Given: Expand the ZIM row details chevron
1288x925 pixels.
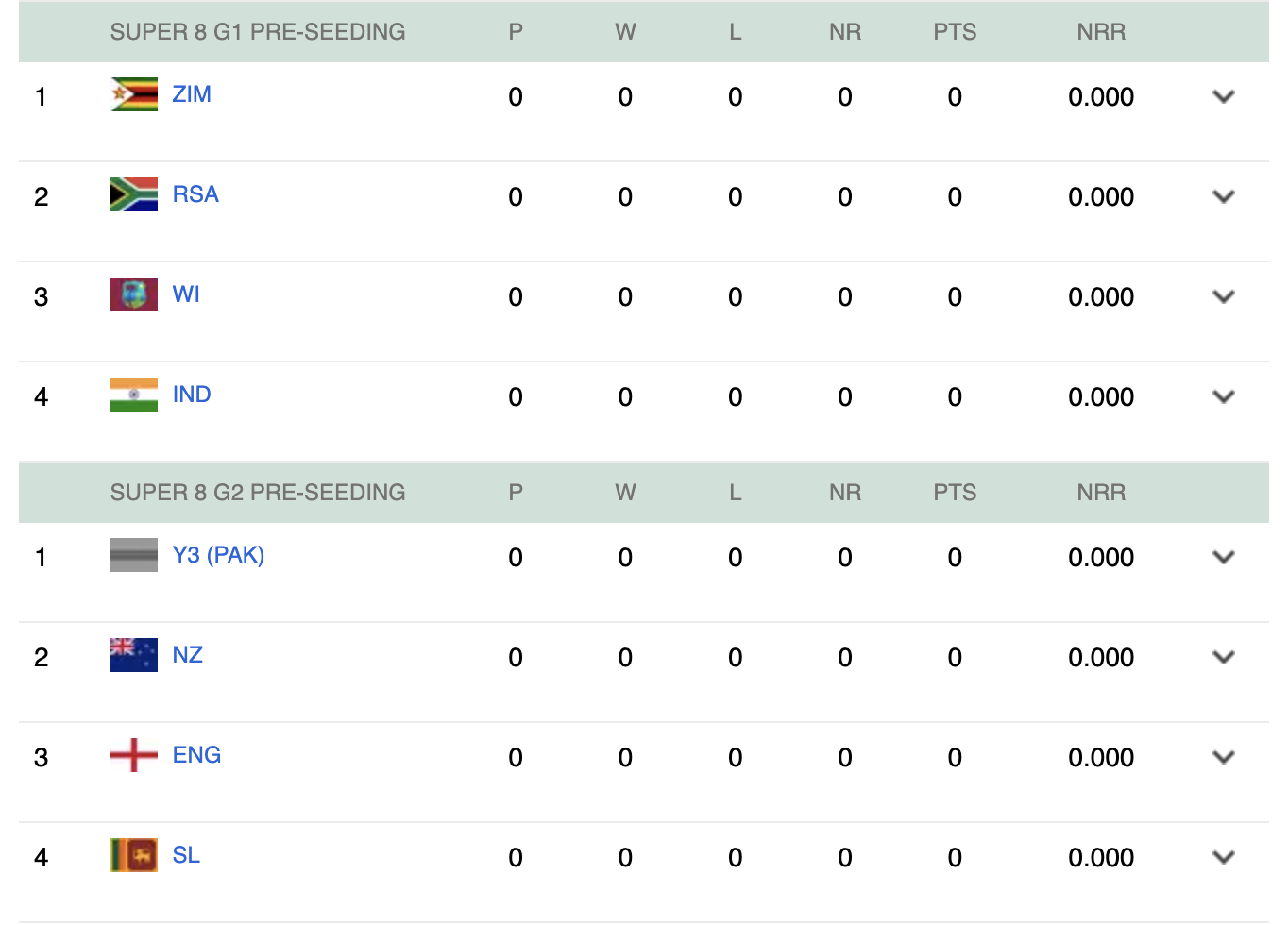Looking at the screenshot, I should pos(1223,96).
